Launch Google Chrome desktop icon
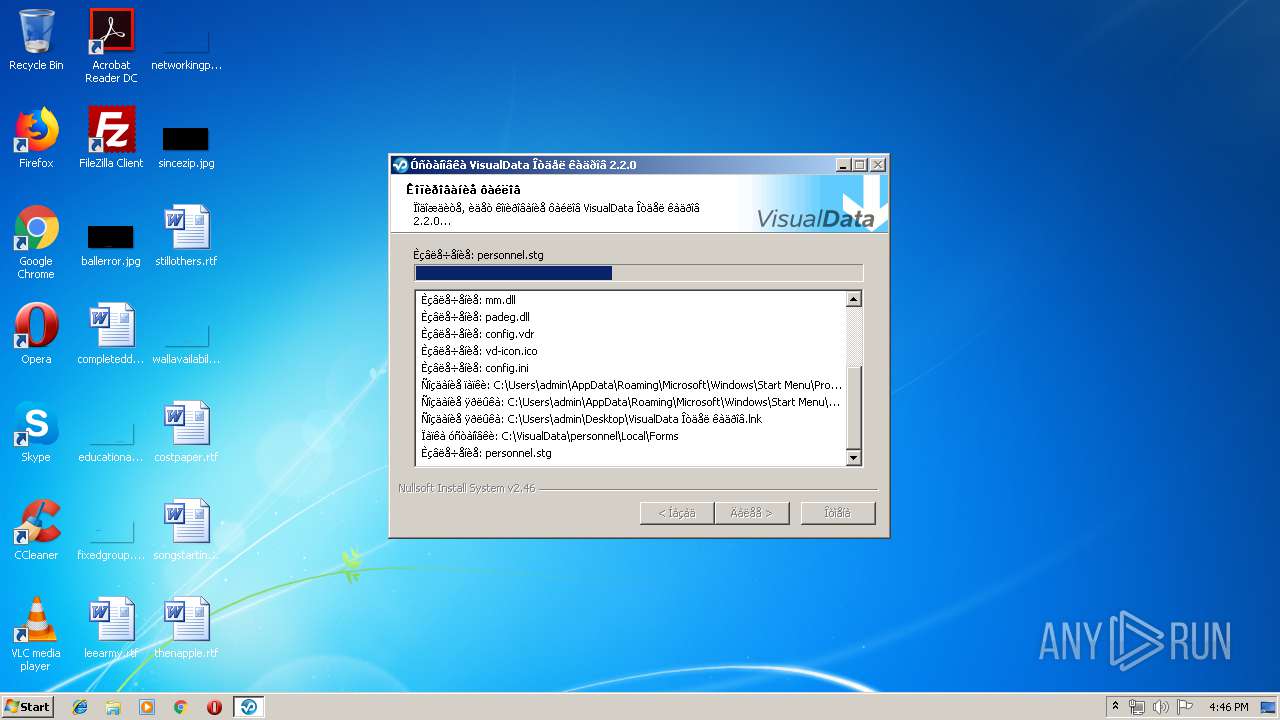 (x=36, y=242)
